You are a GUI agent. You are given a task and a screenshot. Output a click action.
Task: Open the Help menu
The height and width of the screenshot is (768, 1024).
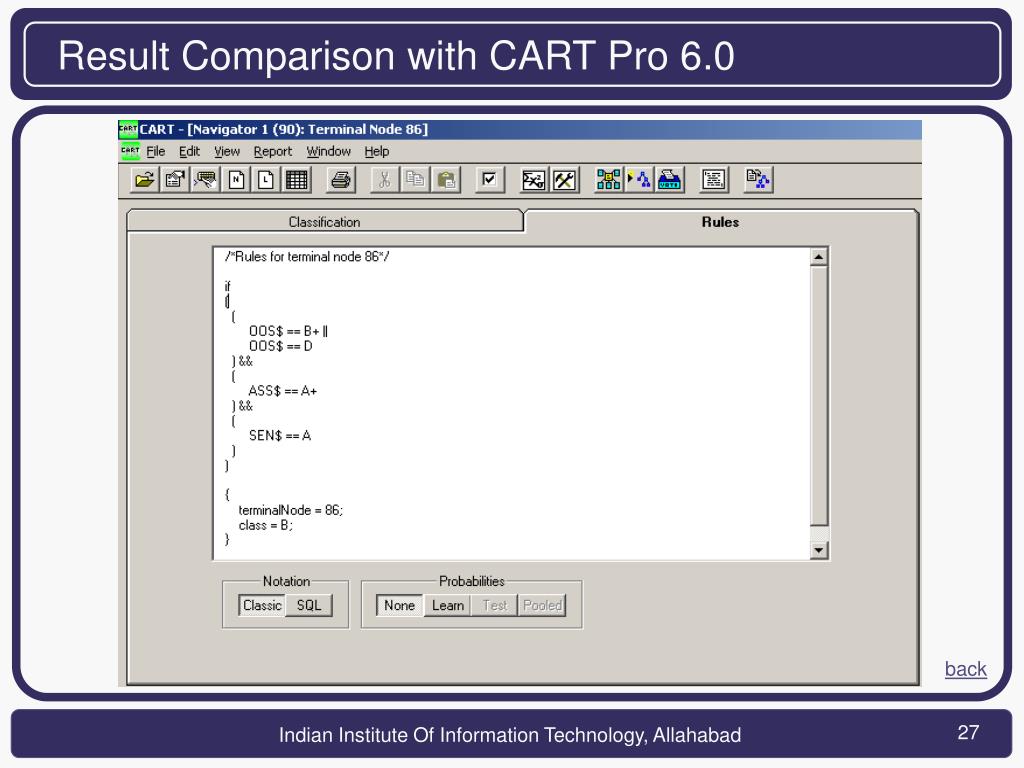point(377,152)
